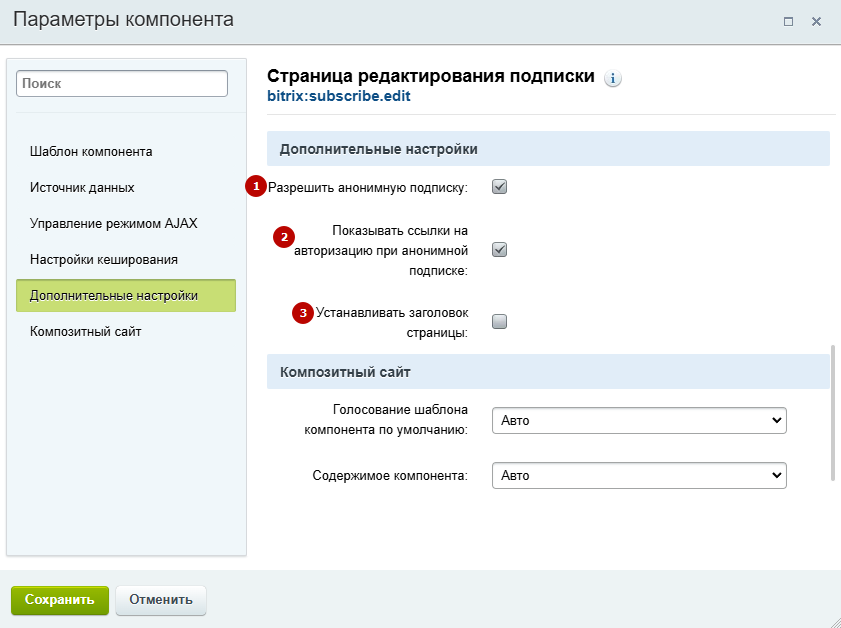This screenshot has width=841, height=628.
Task: Open the Содержимое компонента dropdown
Action: [639, 475]
